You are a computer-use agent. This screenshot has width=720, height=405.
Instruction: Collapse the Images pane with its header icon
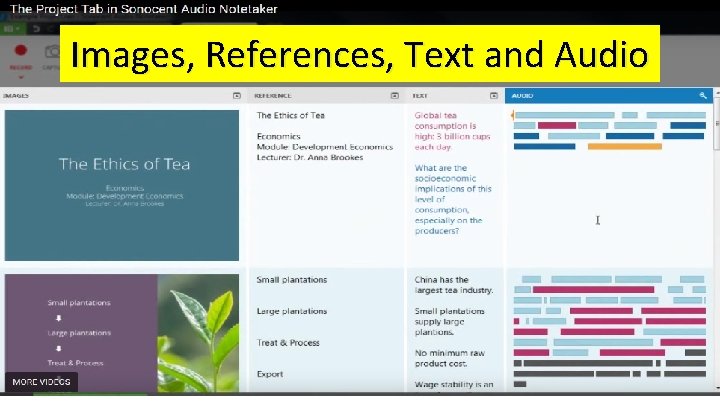(237, 96)
